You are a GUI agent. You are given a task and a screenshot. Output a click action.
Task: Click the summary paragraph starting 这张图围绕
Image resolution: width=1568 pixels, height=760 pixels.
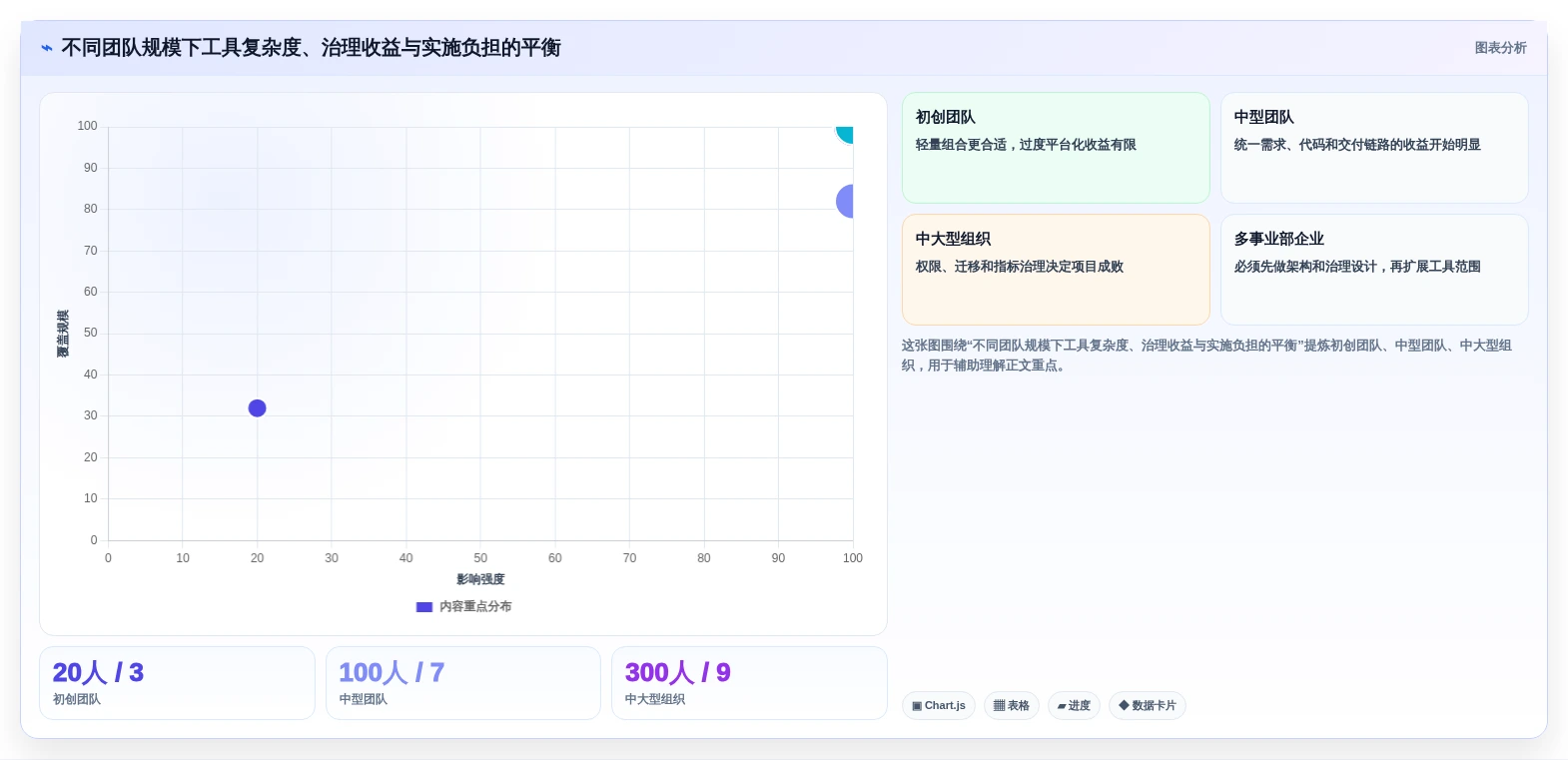(x=1206, y=356)
